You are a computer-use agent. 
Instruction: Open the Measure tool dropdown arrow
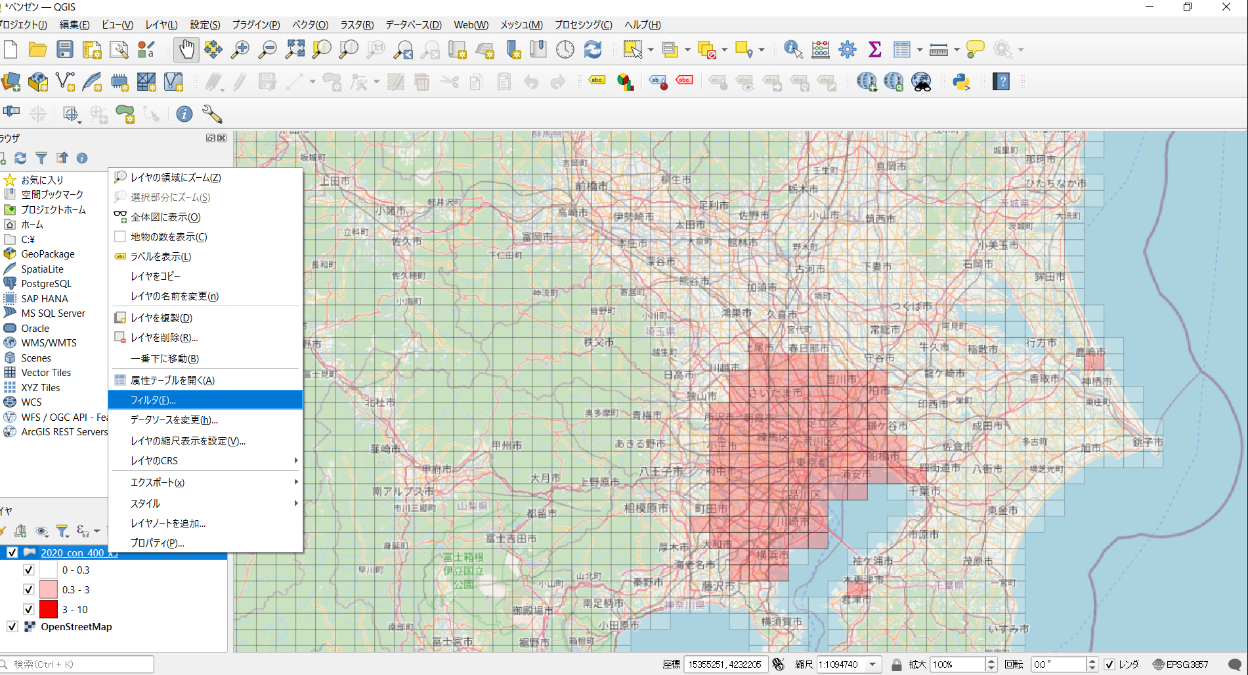[957, 49]
